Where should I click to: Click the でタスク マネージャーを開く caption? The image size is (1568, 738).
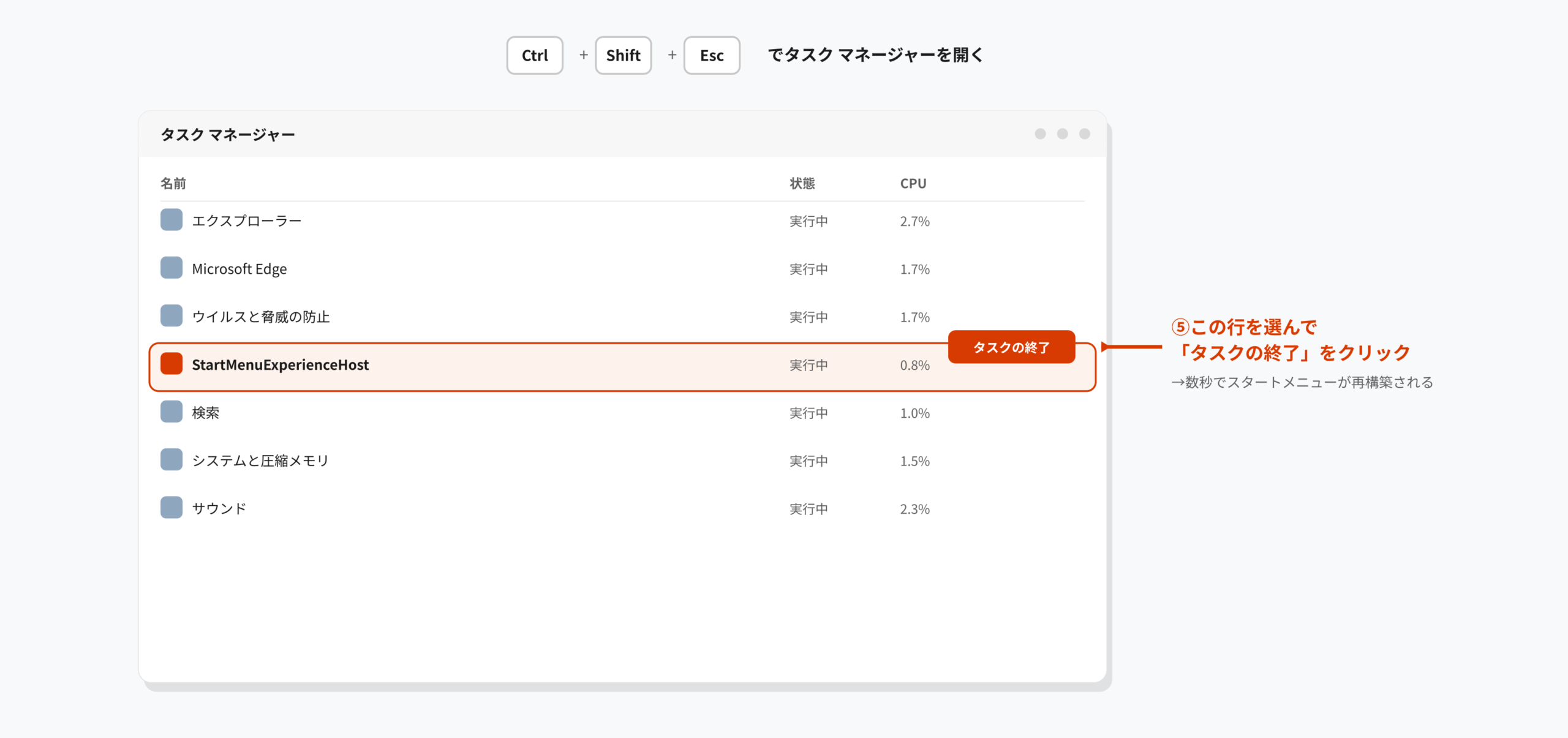point(875,55)
